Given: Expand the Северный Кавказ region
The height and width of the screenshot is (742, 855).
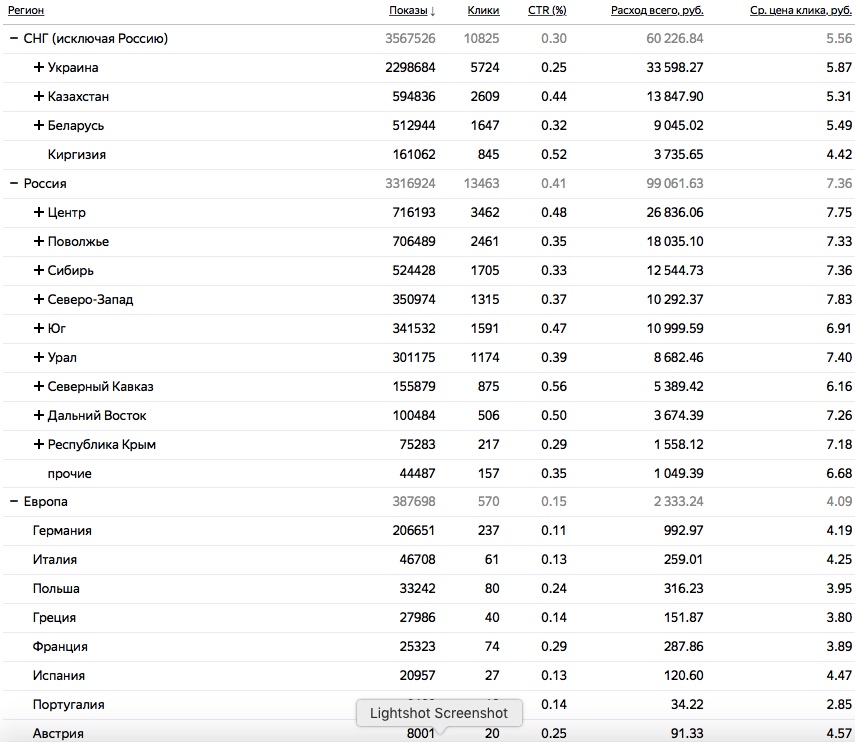Looking at the screenshot, I should 39,386.
